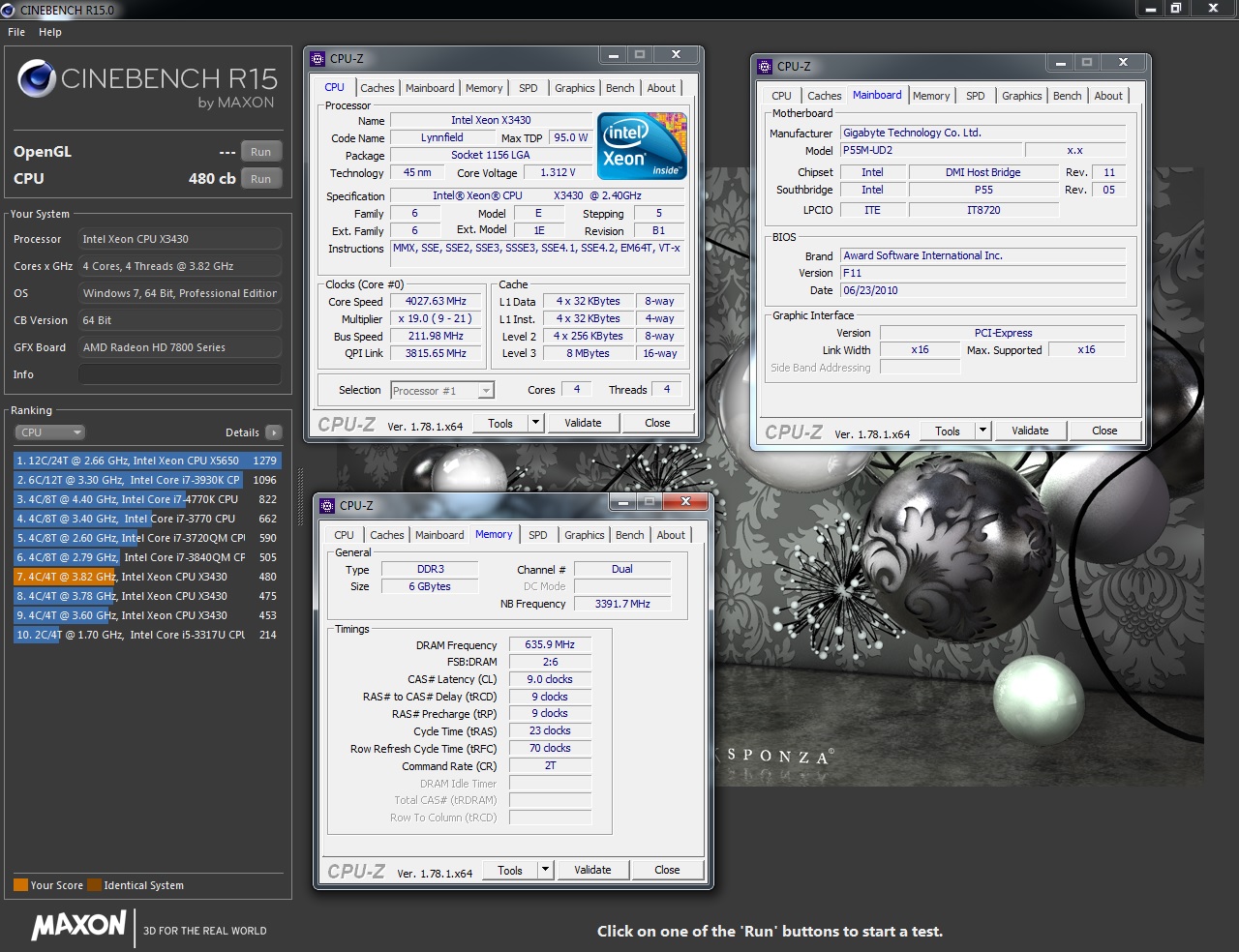Open Graphics tab in CPU-Z Memory window
The image size is (1239, 952).
coord(585,535)
